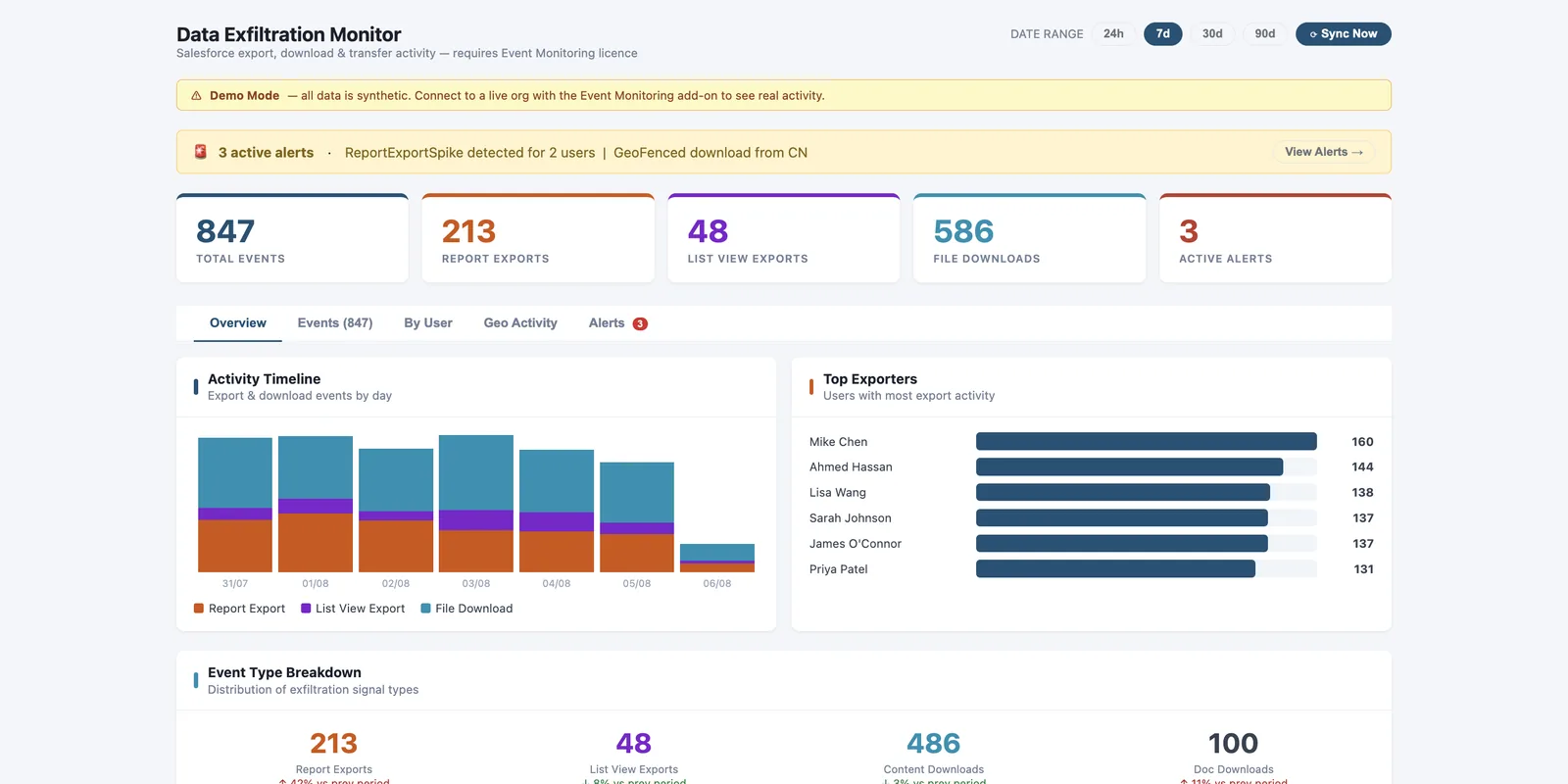Click the 02/08 timeline bar
The width and height of the screenshot is (1568, 784).
pyautogui.click(x=396, y=511)
